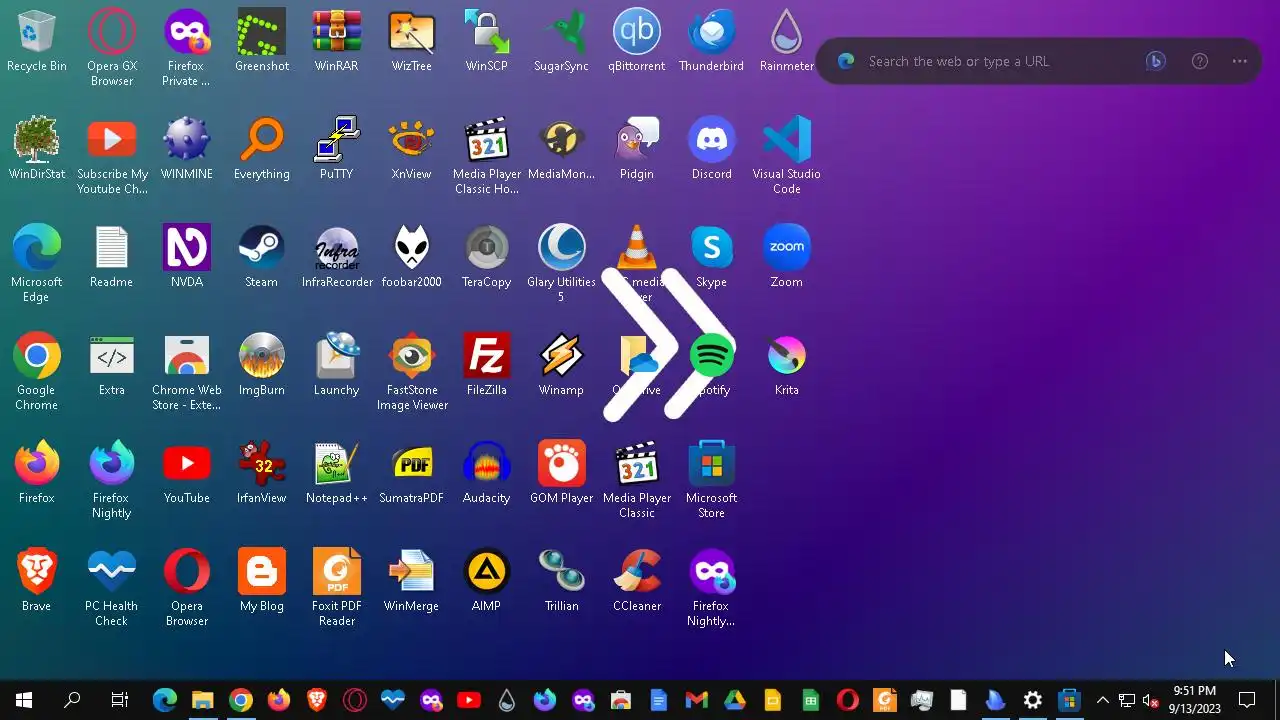Launch AIMP from the desktop
The height and width of the screenshot is (720, 1280).
coord(486,582)
